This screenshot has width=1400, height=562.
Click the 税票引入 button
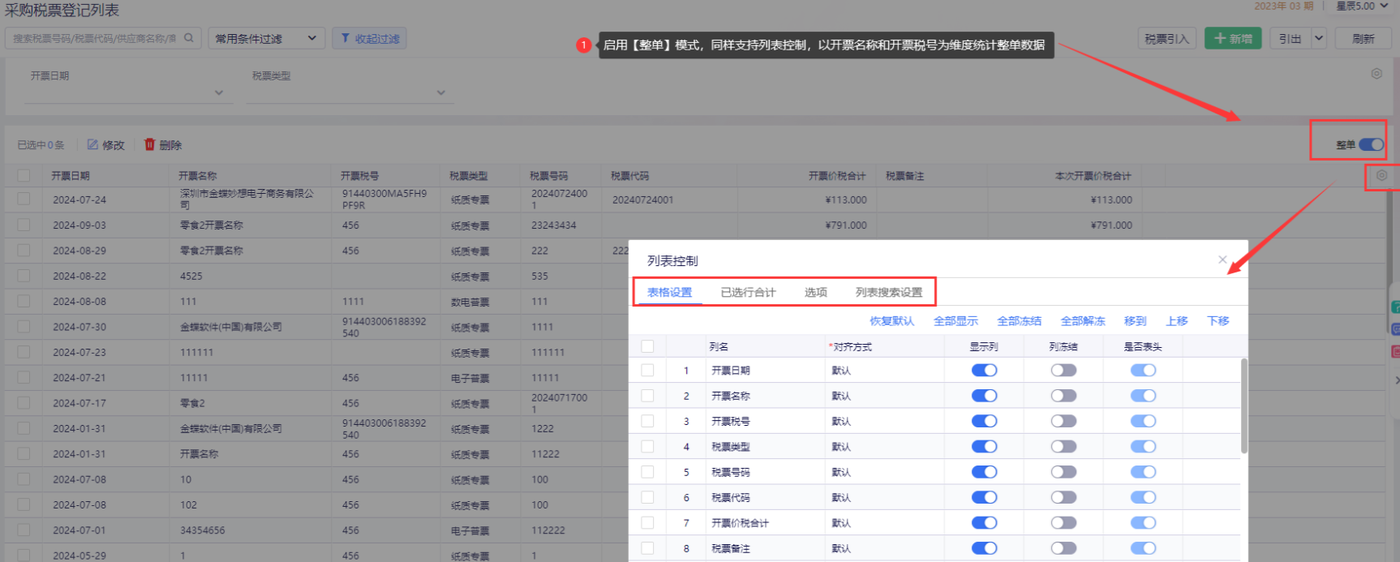[1167, 39]
